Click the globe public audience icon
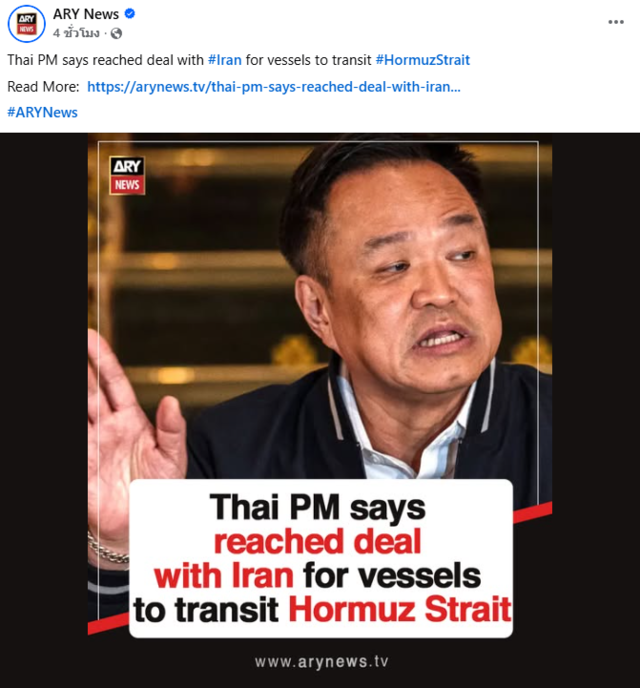640x688 pixels. (116, 33)
